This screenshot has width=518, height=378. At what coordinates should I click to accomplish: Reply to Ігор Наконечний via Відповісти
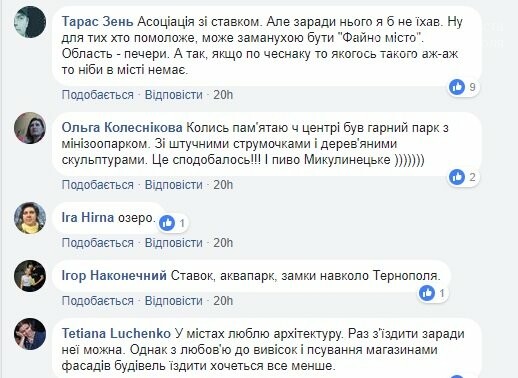(x=174, y=301)
